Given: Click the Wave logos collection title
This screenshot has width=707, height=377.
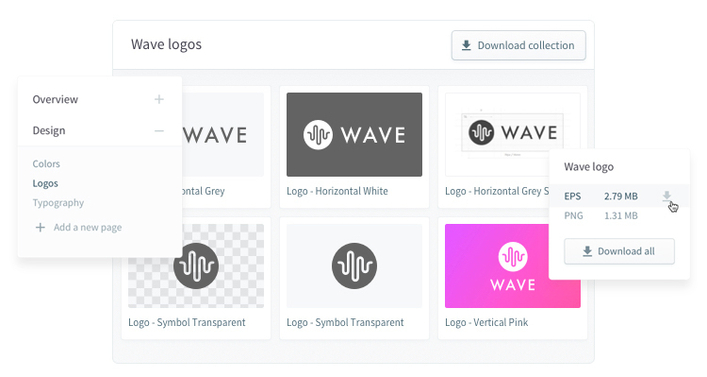Looking at the screenshot, I should 166,44.
